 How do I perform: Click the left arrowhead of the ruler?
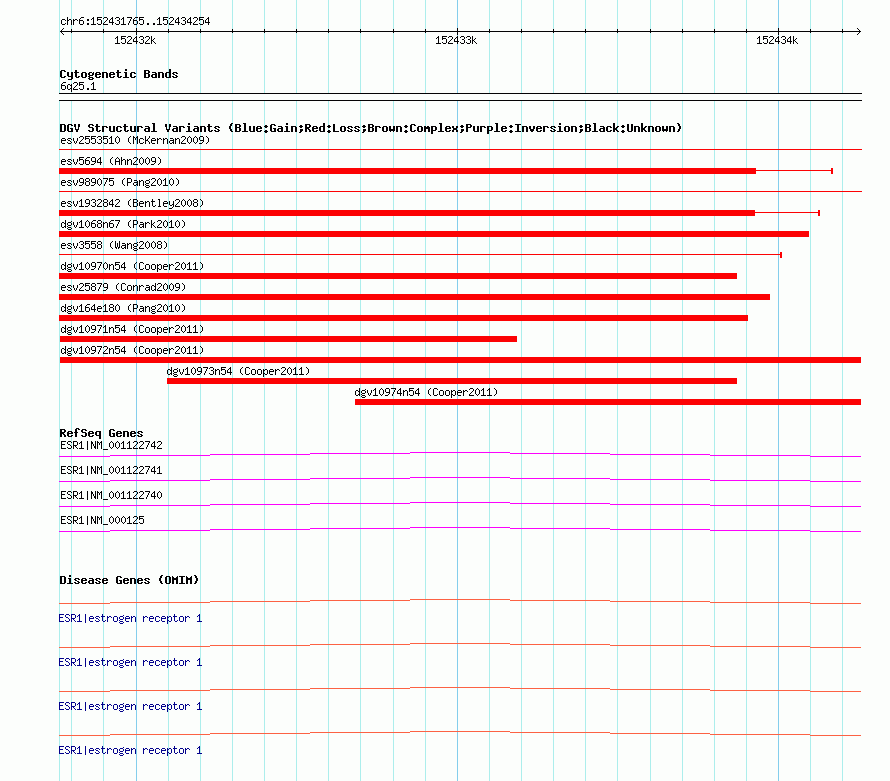[x=62, y=31]
